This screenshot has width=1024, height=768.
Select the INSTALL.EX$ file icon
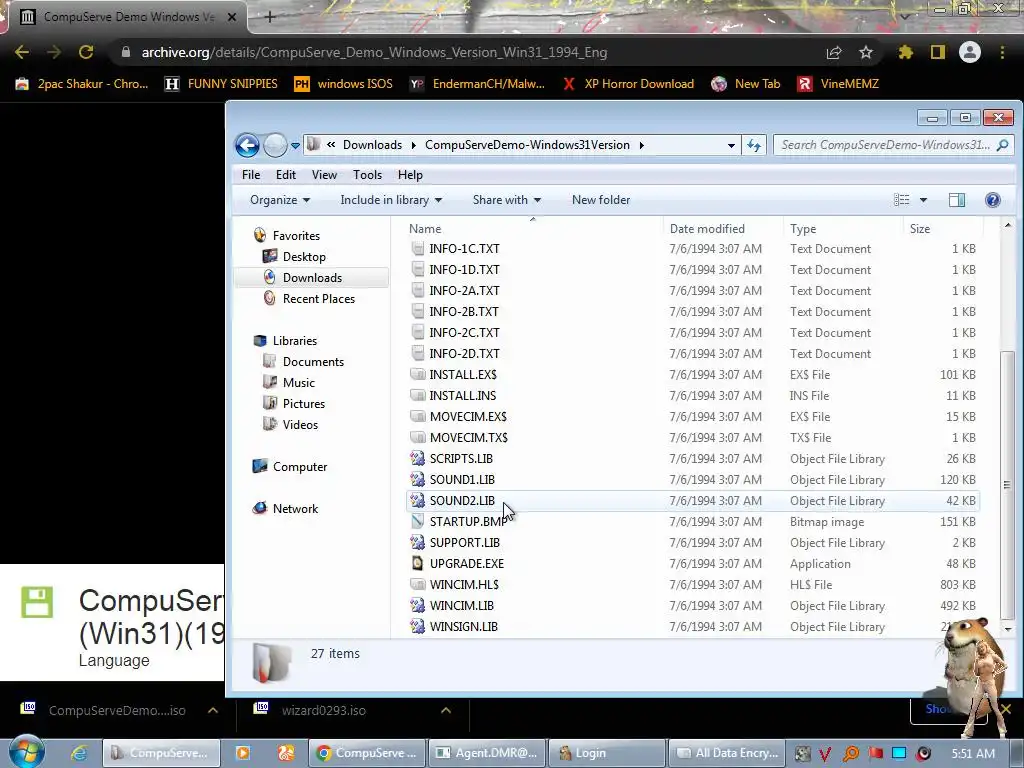417,374
